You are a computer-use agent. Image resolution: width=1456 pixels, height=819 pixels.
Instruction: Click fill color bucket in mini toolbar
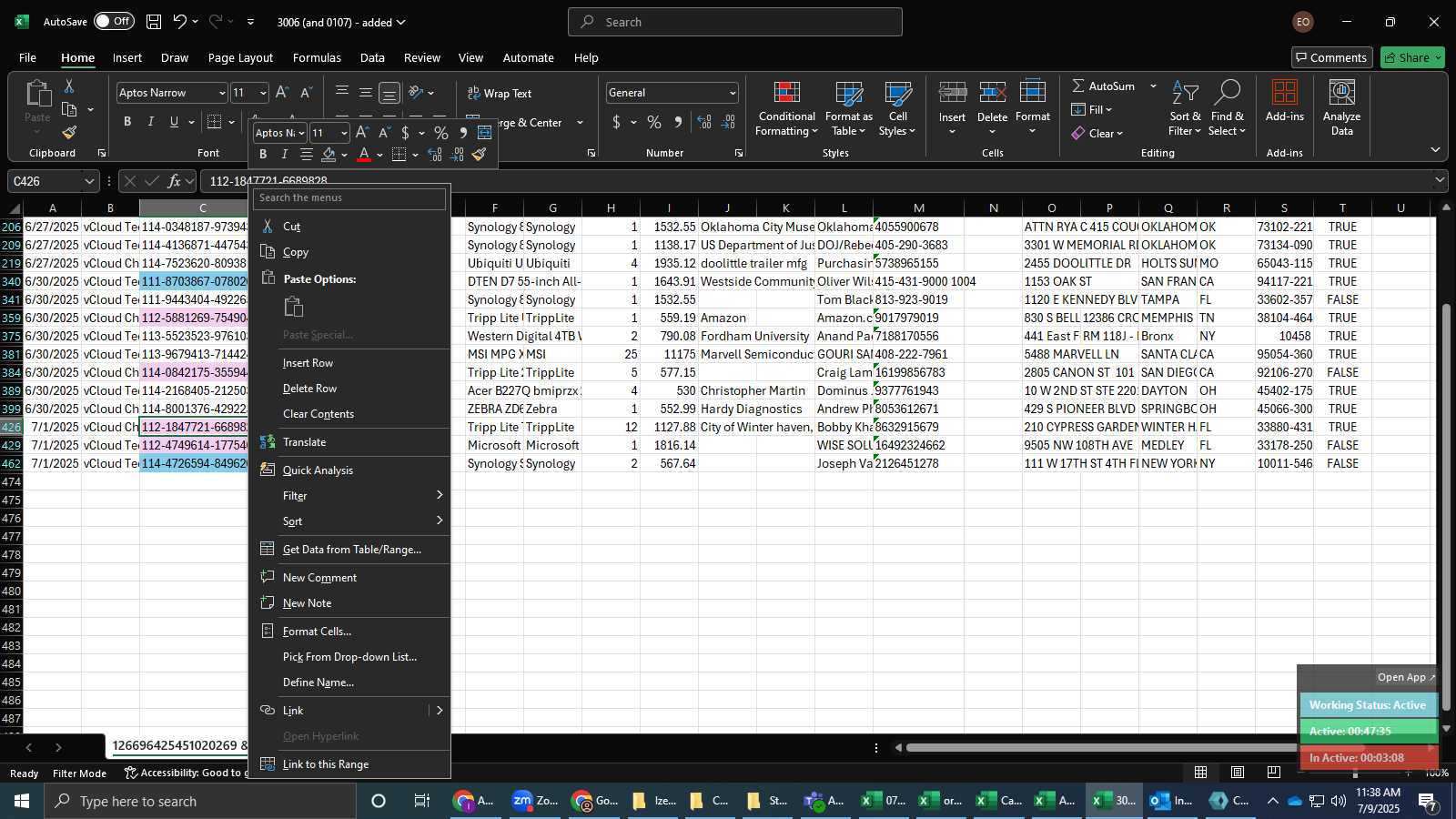(x=329, y=155)
